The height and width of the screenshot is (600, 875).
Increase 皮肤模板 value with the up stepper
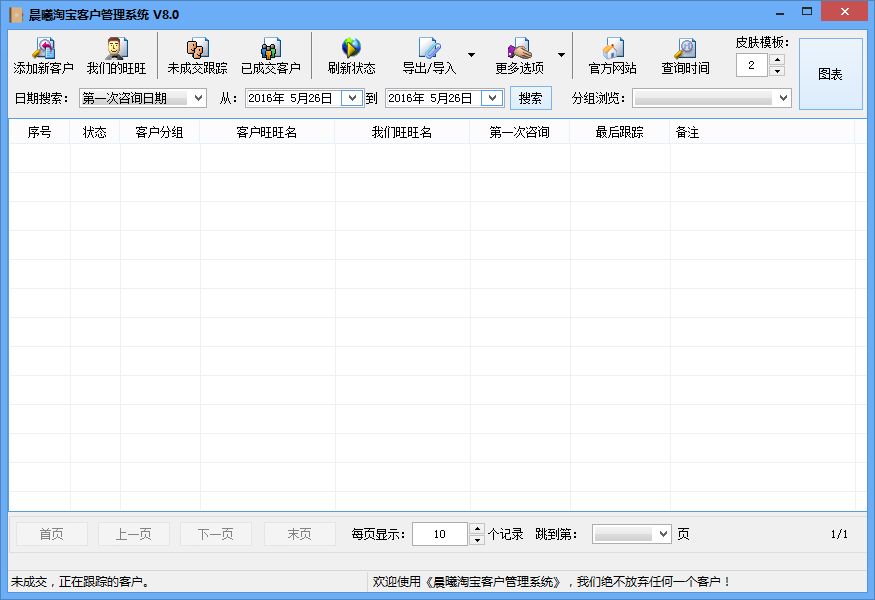(777, 57)
